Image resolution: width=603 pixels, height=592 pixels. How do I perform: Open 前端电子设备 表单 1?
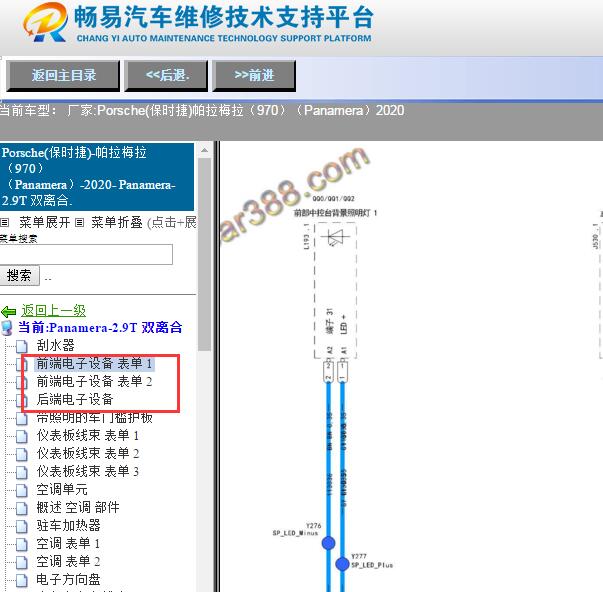click(94, 363)
